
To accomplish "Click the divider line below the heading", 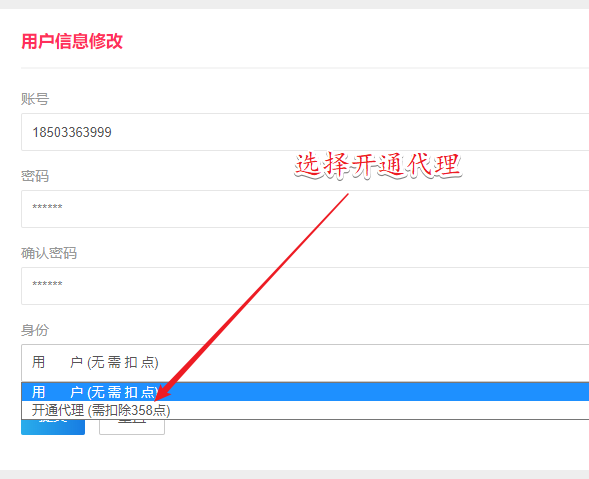I will 305,68.
